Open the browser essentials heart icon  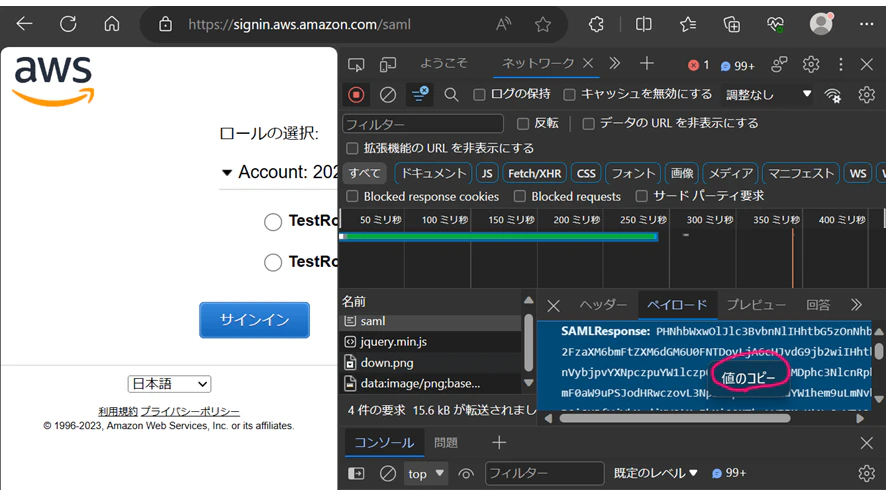[775, 24]
